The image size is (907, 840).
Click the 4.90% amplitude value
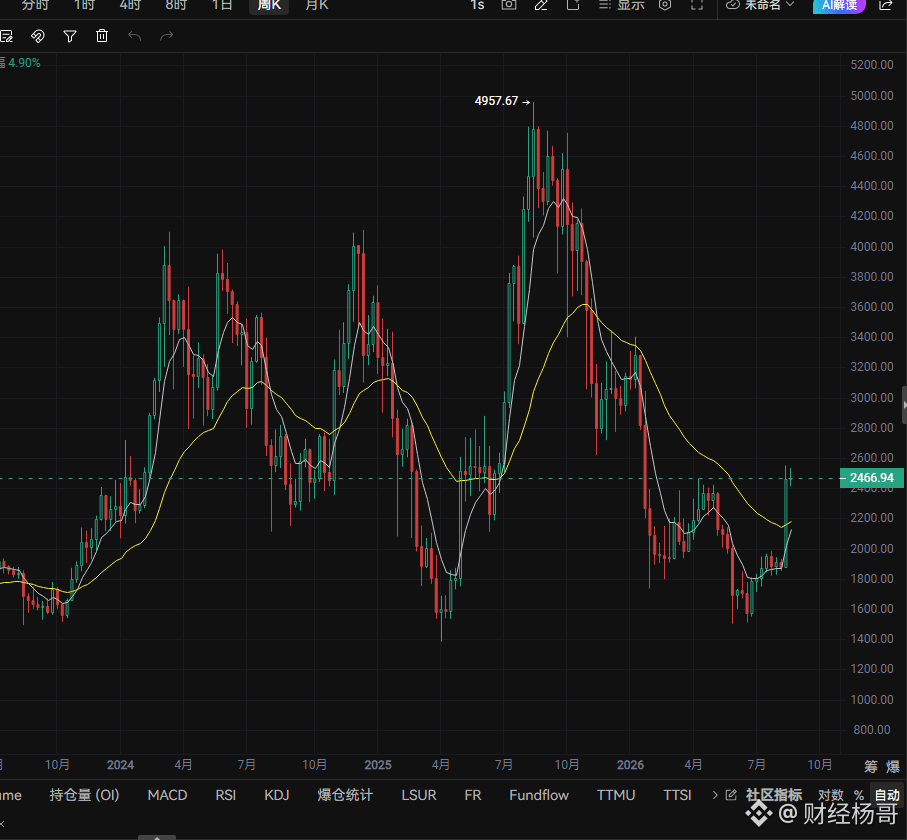tap(24, 63)
